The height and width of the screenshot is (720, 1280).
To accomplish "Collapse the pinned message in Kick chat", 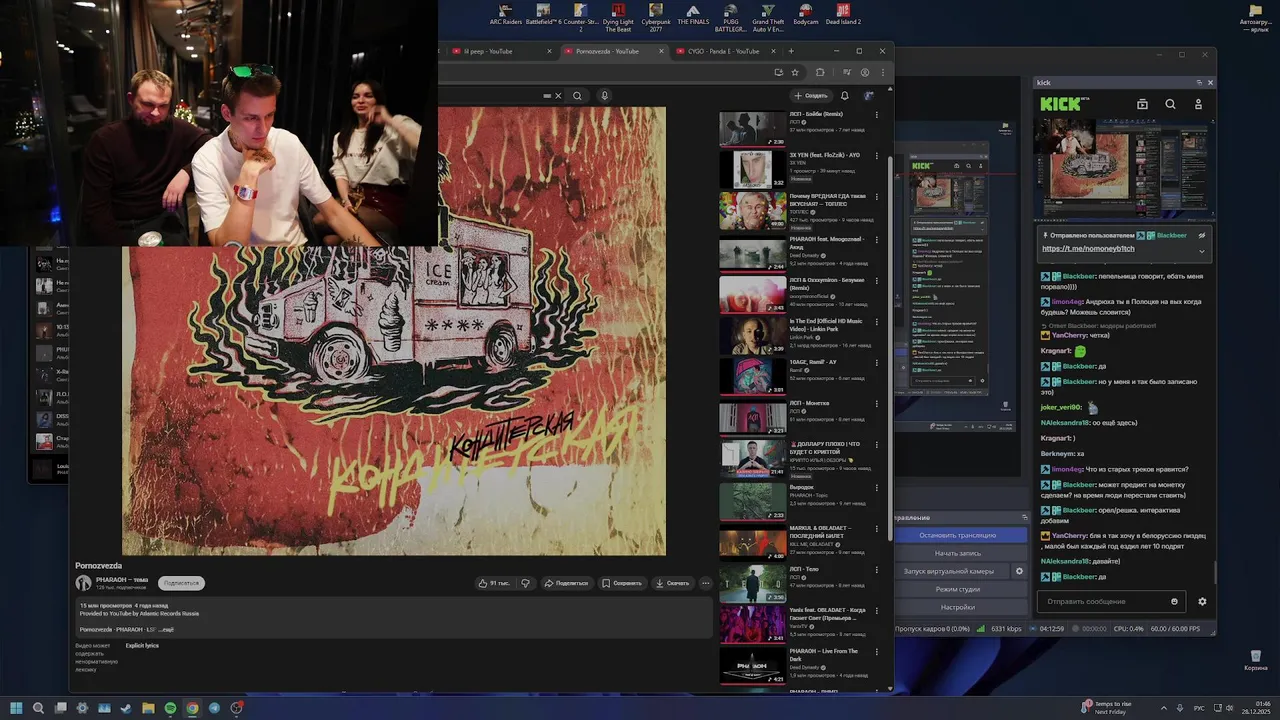I will pyautogui.click(x=1202, y=250).
